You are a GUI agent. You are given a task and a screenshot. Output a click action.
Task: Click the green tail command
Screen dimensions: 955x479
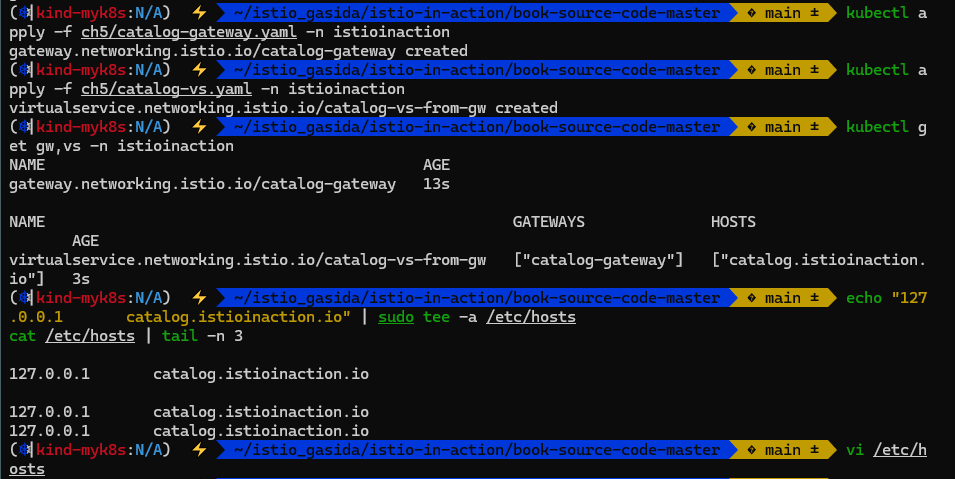pos(180,336)
